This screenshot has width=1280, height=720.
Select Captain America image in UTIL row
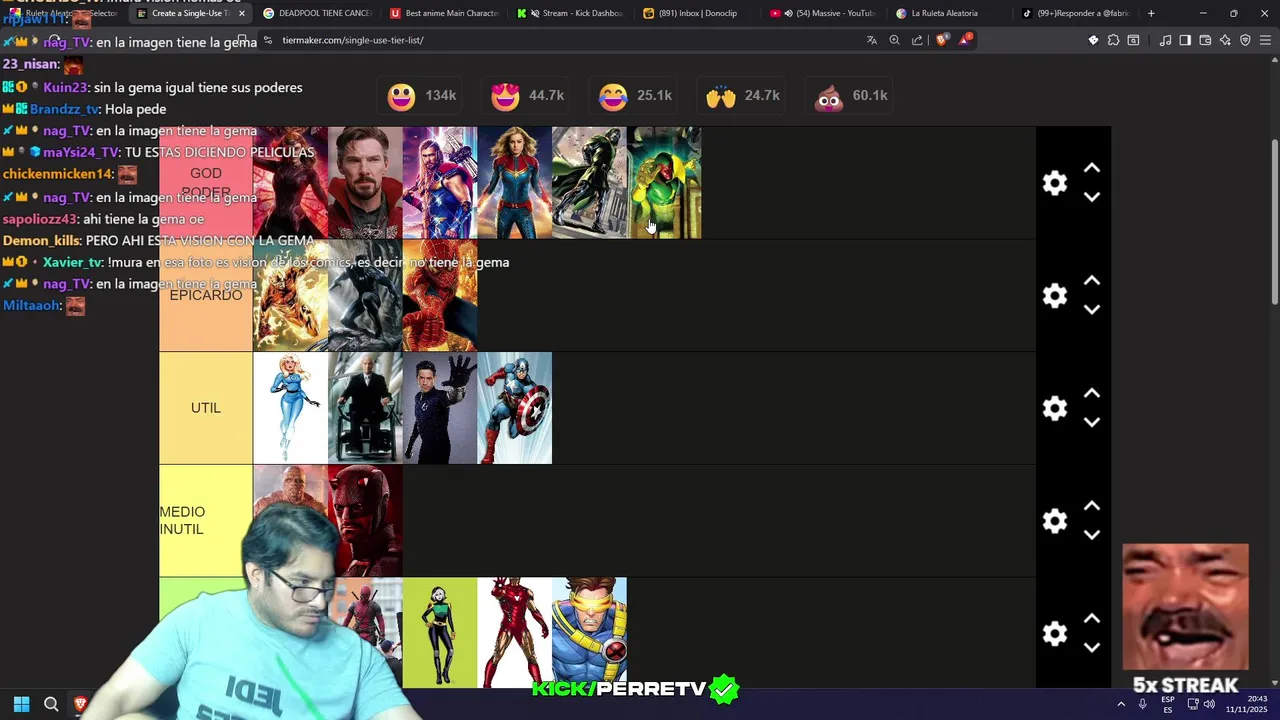tap(515, 408)
